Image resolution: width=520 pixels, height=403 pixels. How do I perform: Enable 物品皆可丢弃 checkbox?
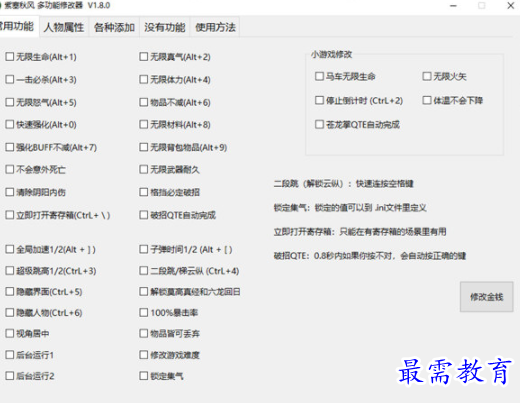[144, 333]
